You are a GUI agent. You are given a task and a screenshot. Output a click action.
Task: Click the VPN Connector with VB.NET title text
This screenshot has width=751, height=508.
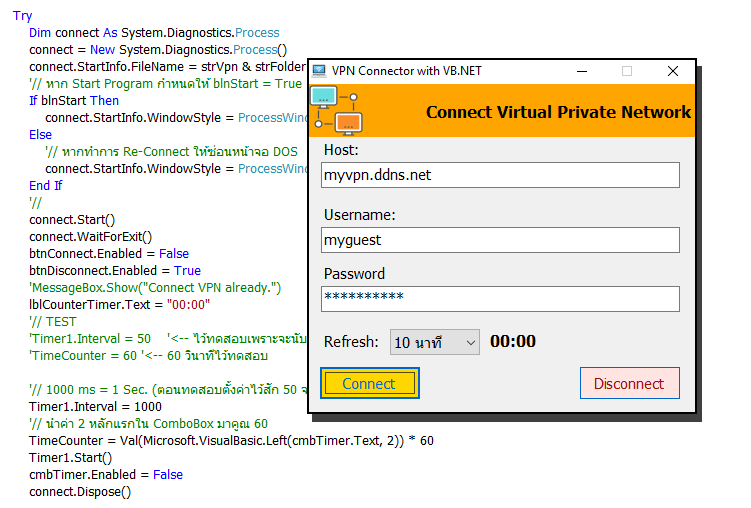pos(407,71)
